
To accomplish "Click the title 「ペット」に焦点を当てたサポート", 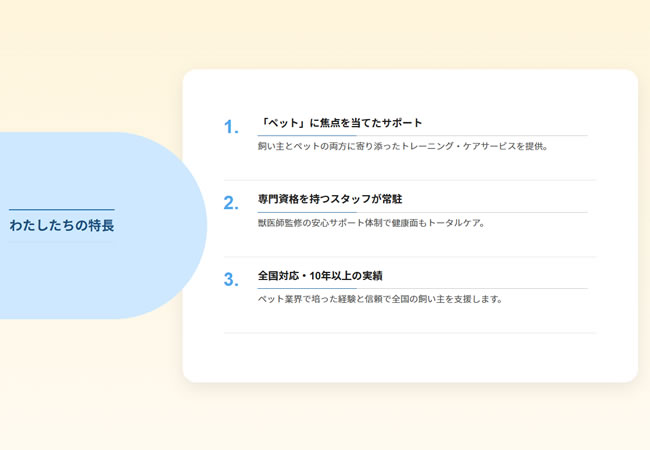I will pyautogui.click(x=340, y=123).
